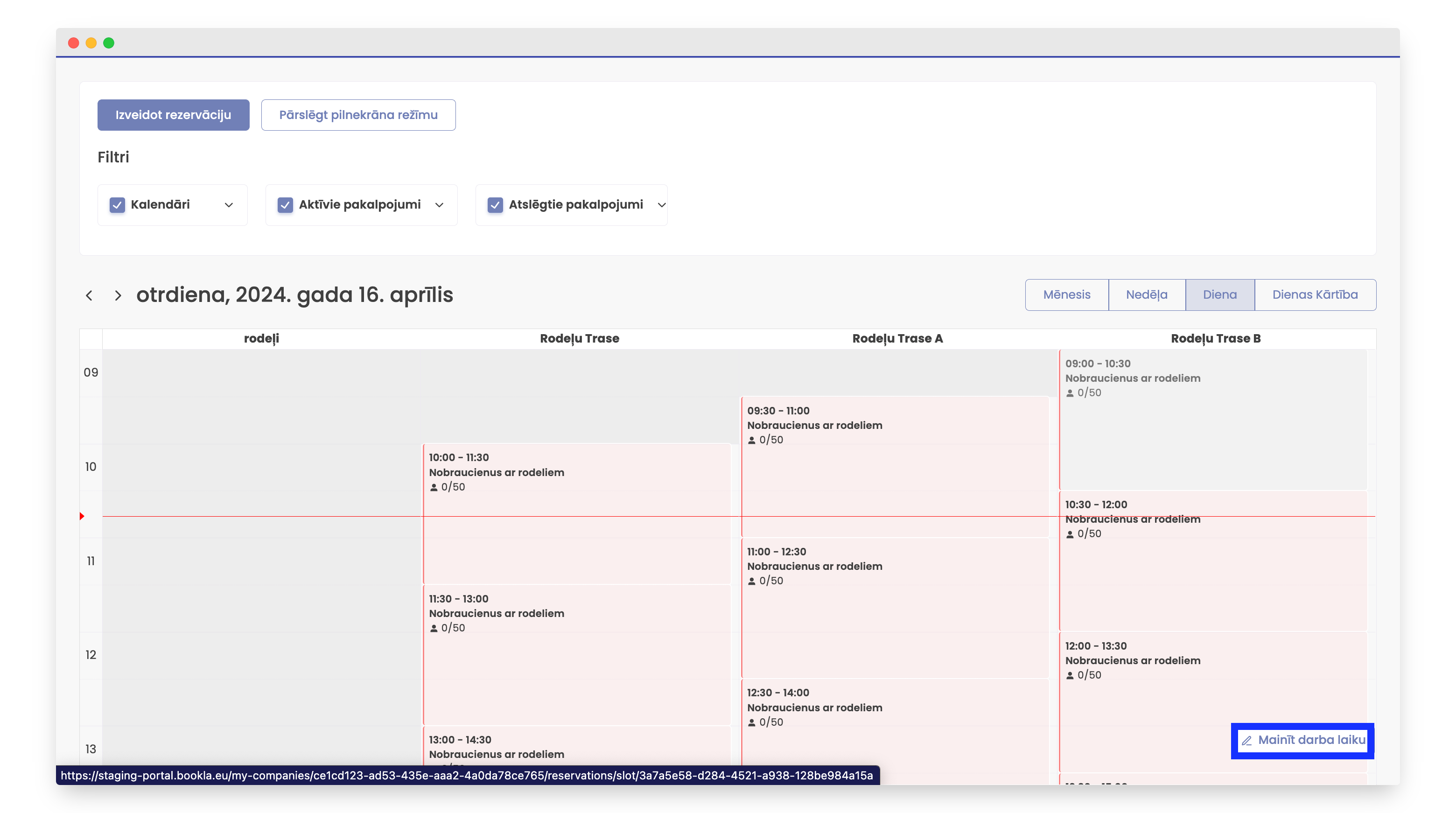1456x813 pixels.
Task: Click person icon in 12:00 - 13:30 slot
Action: coord(1070,675)
